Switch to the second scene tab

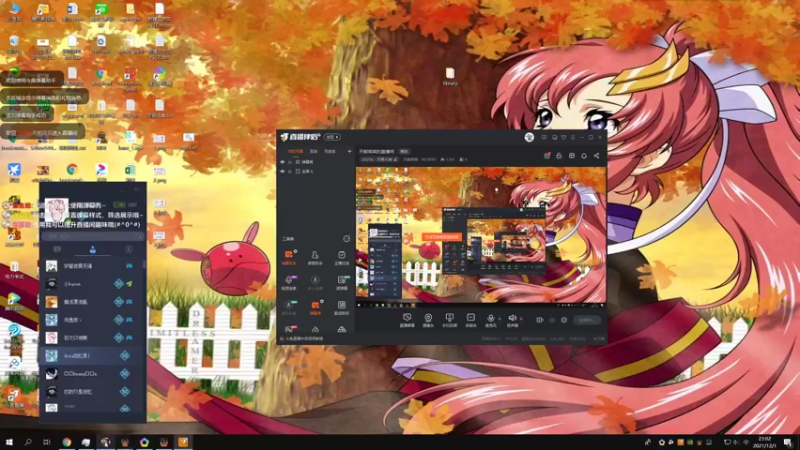314,152
